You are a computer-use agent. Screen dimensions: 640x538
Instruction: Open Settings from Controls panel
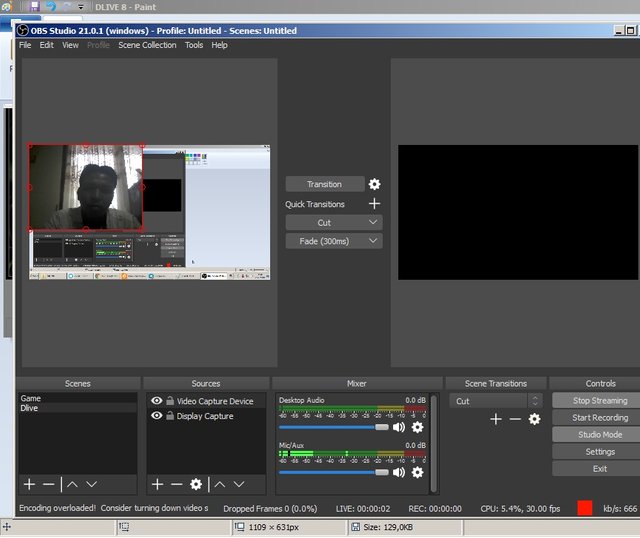596,452
